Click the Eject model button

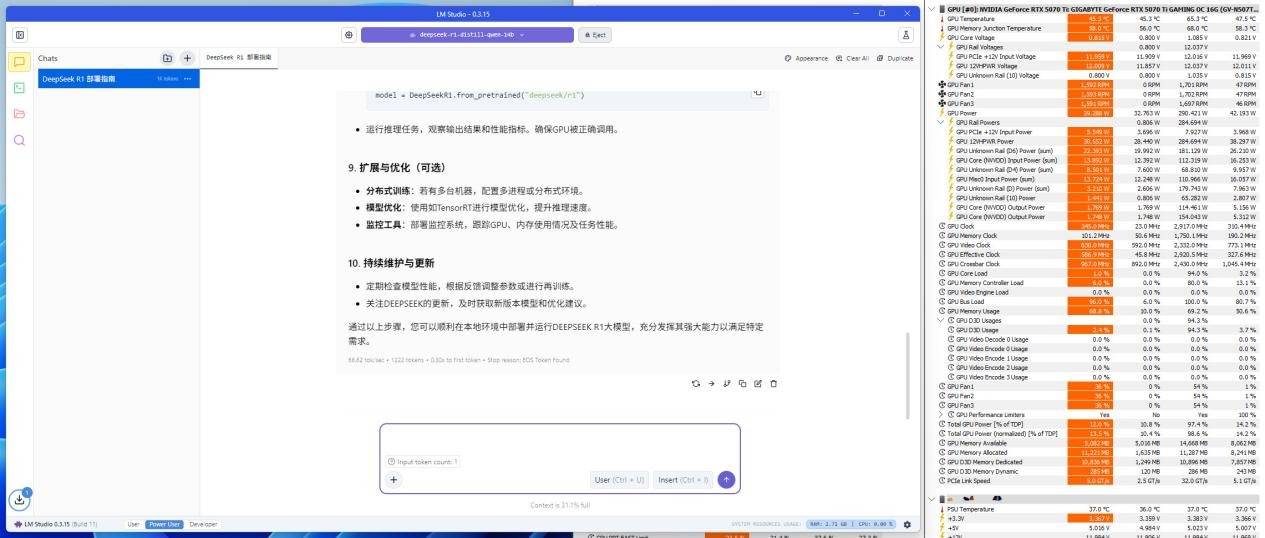click(593, 34)
